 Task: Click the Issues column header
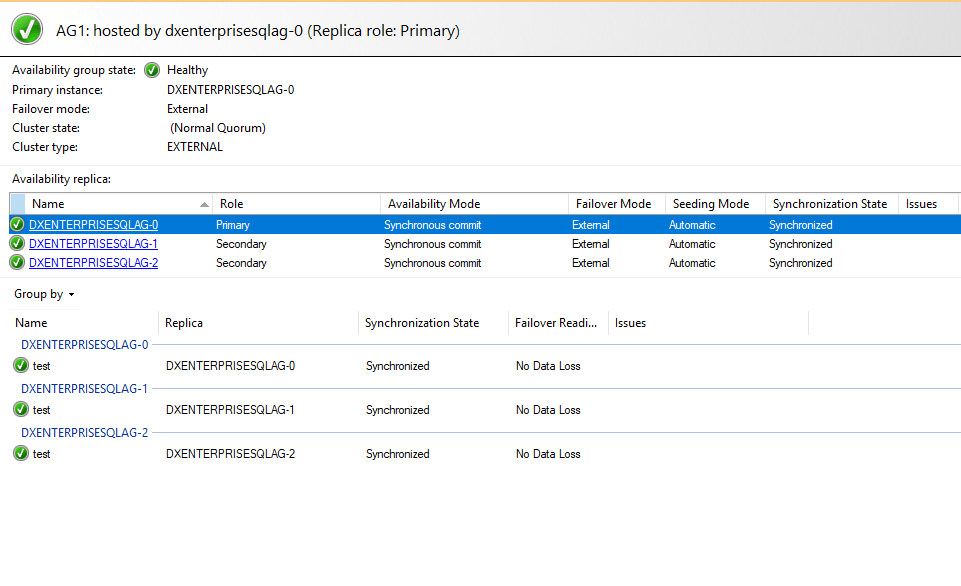920,203
